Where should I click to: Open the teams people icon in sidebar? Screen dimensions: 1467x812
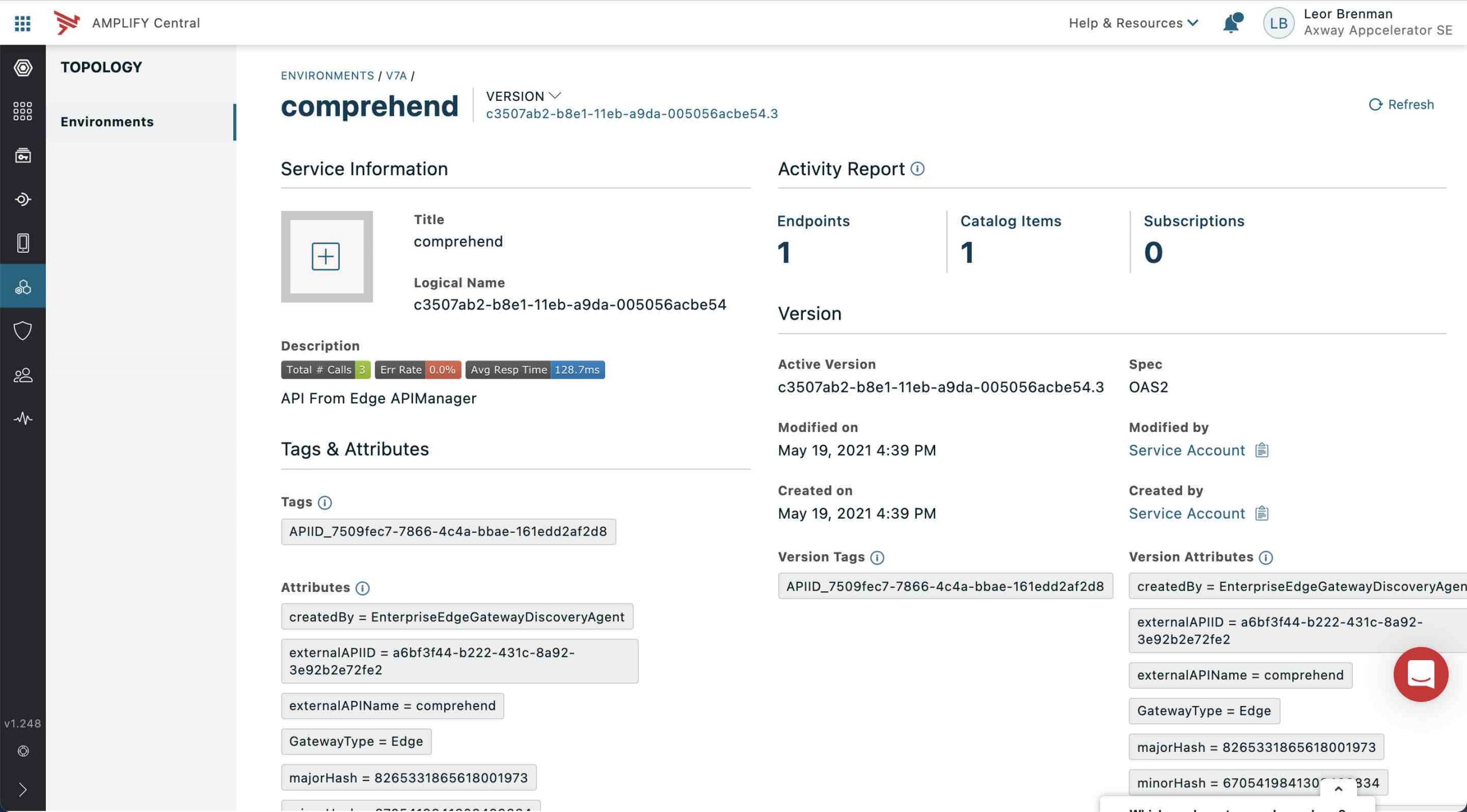point(23,375)
